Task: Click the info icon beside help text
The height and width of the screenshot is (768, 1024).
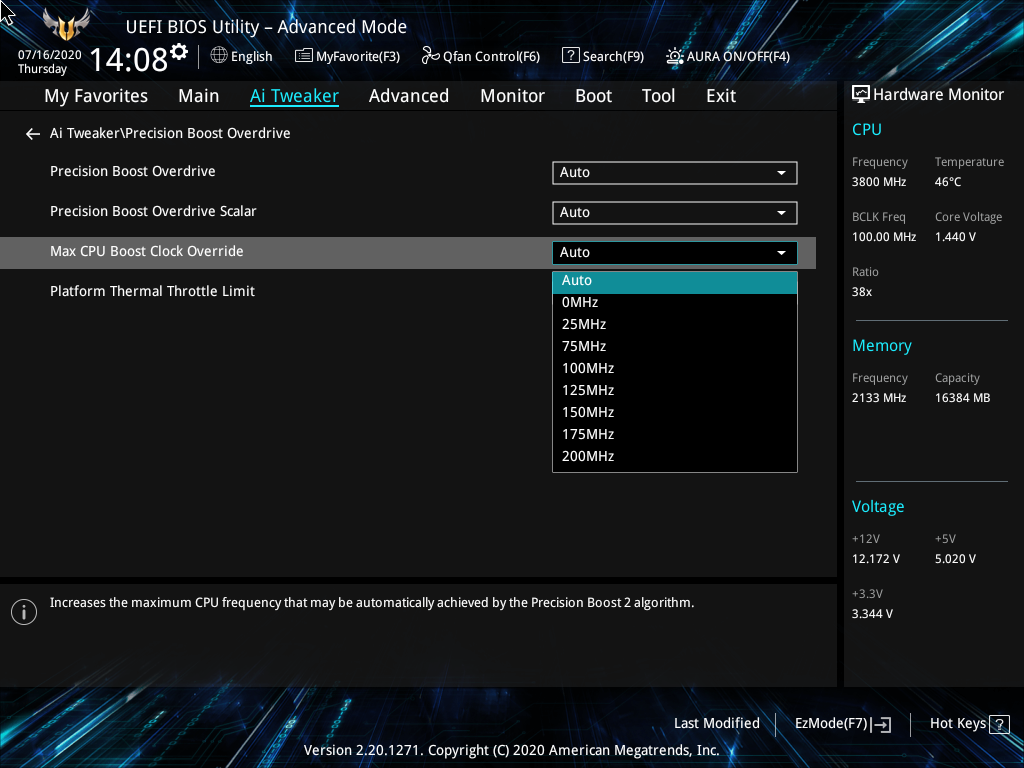Action: 24,612
